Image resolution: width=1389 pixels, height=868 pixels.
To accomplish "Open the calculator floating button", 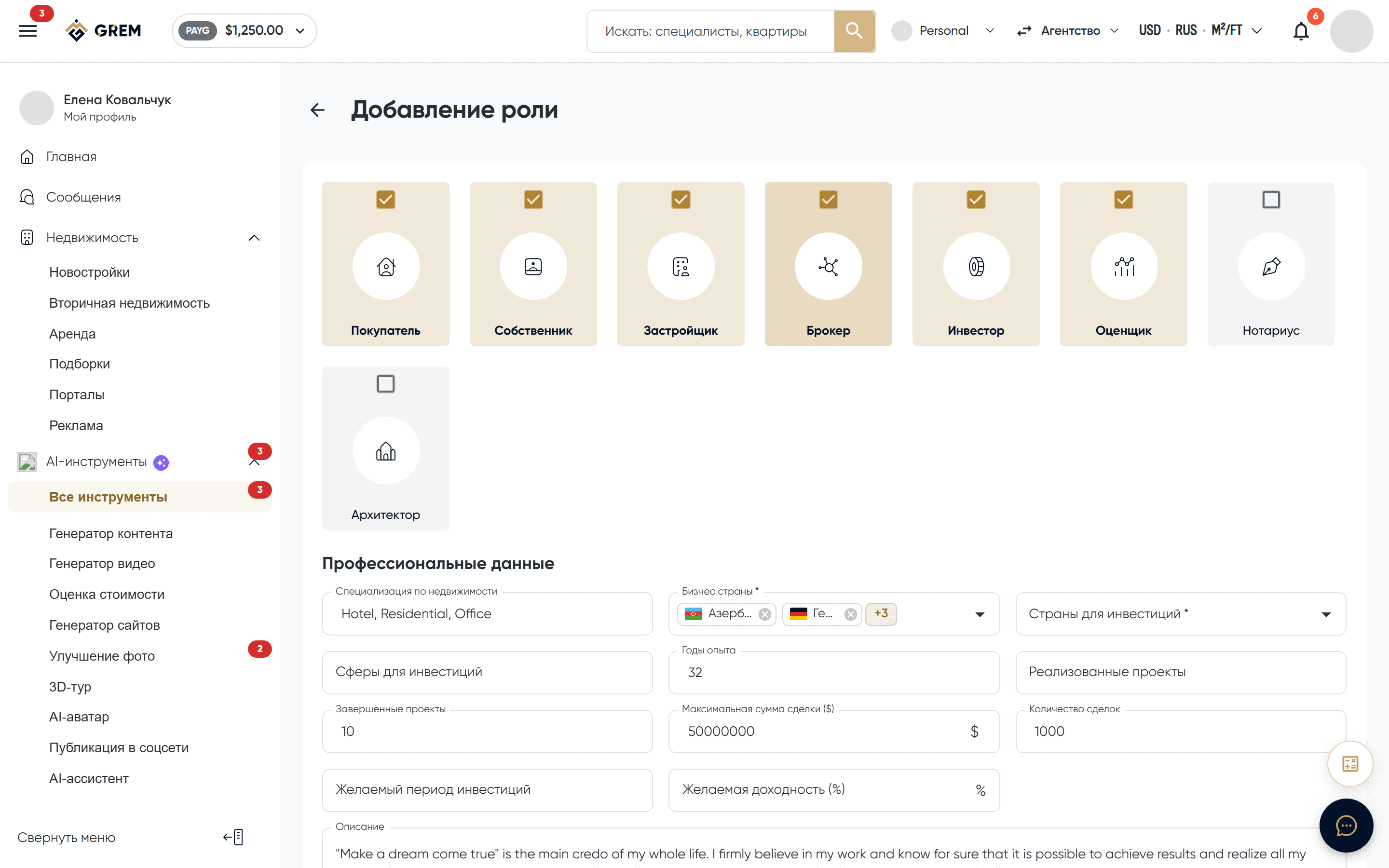I will tap(1350, 763).
